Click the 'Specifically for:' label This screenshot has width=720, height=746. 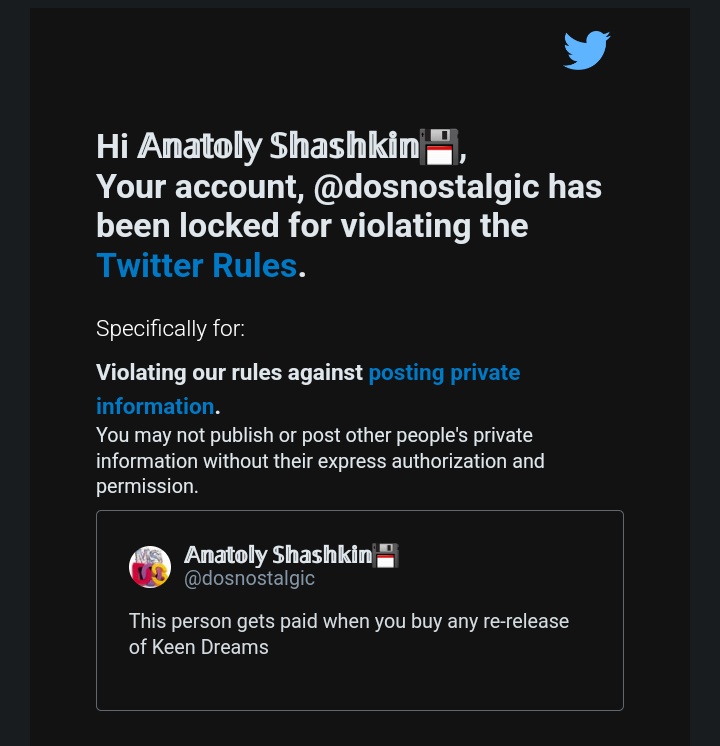click(x=170, y=329)
